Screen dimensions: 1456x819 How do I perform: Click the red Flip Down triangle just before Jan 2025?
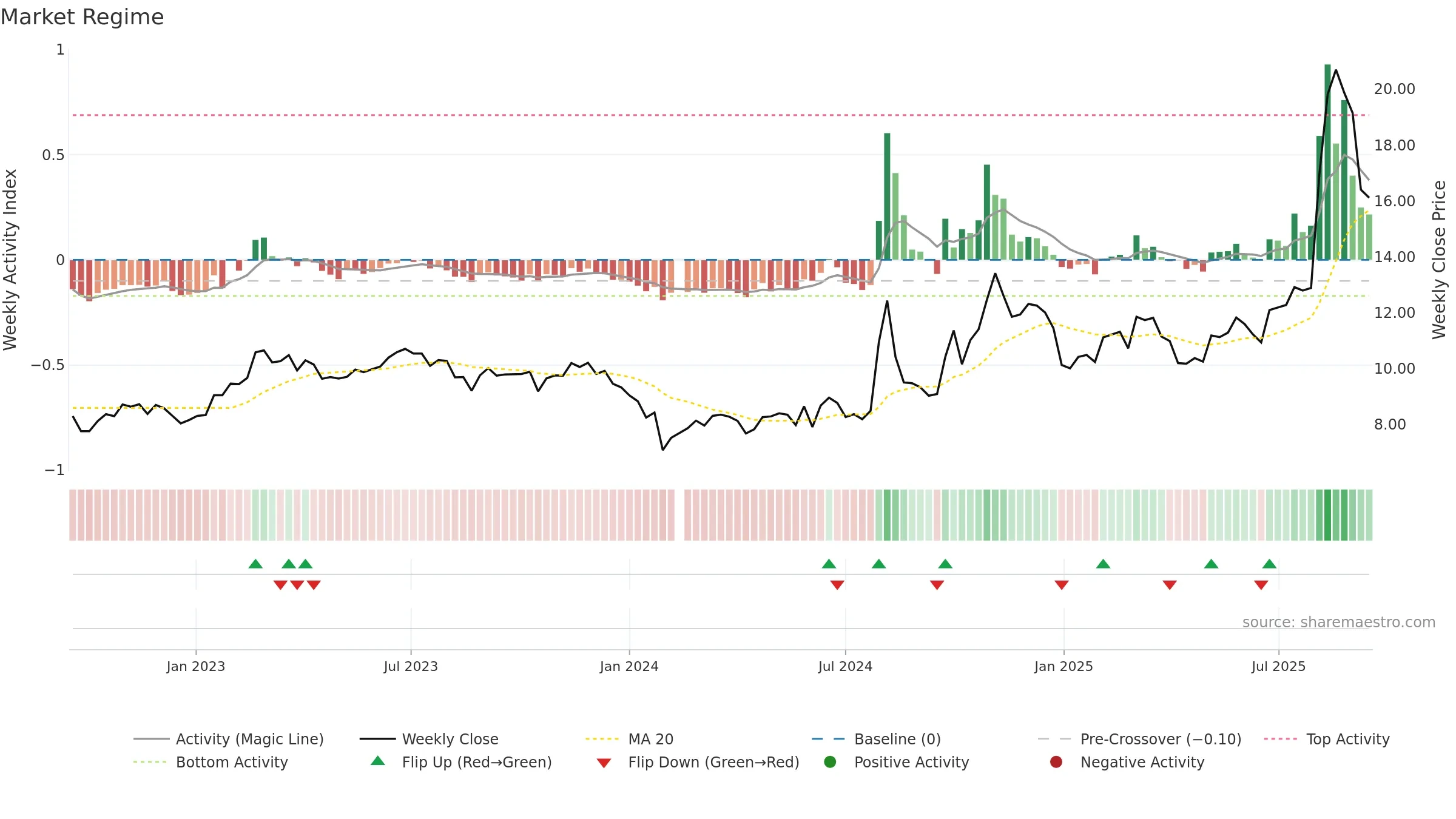[x=1062, y=585]
